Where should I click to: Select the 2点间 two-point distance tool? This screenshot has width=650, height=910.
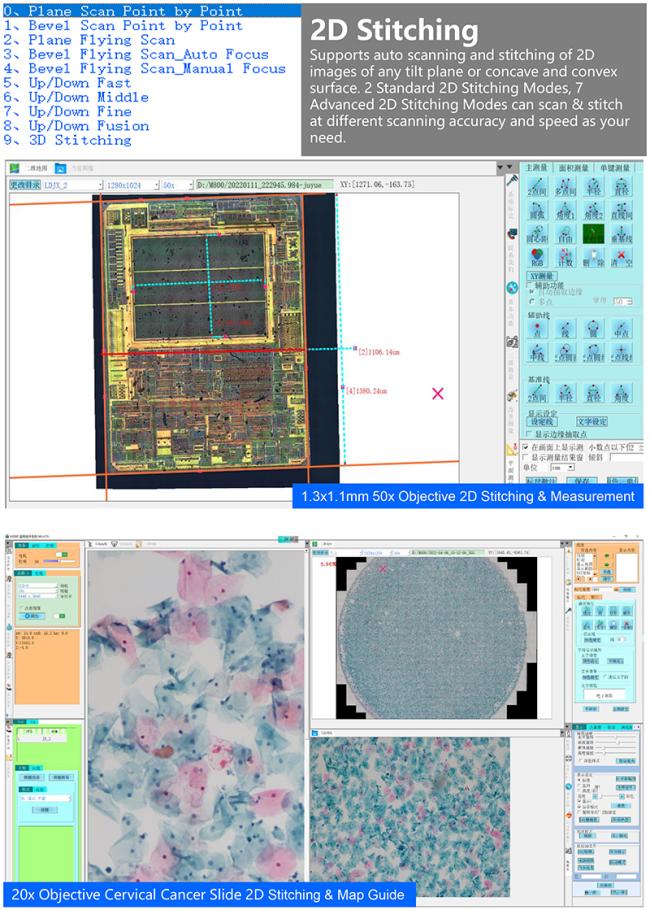pyautogui.click(x=537, y=187)
